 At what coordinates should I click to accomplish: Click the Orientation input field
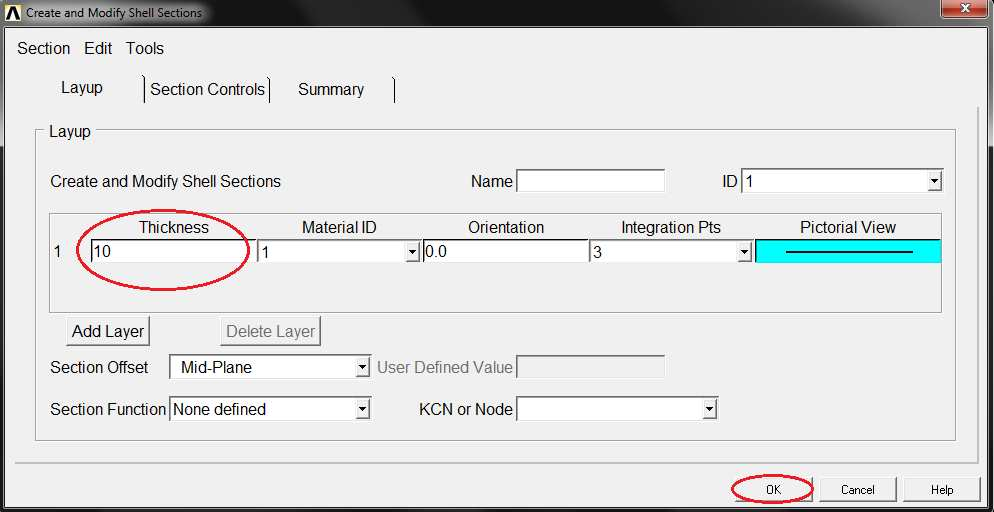pos(505,252)
